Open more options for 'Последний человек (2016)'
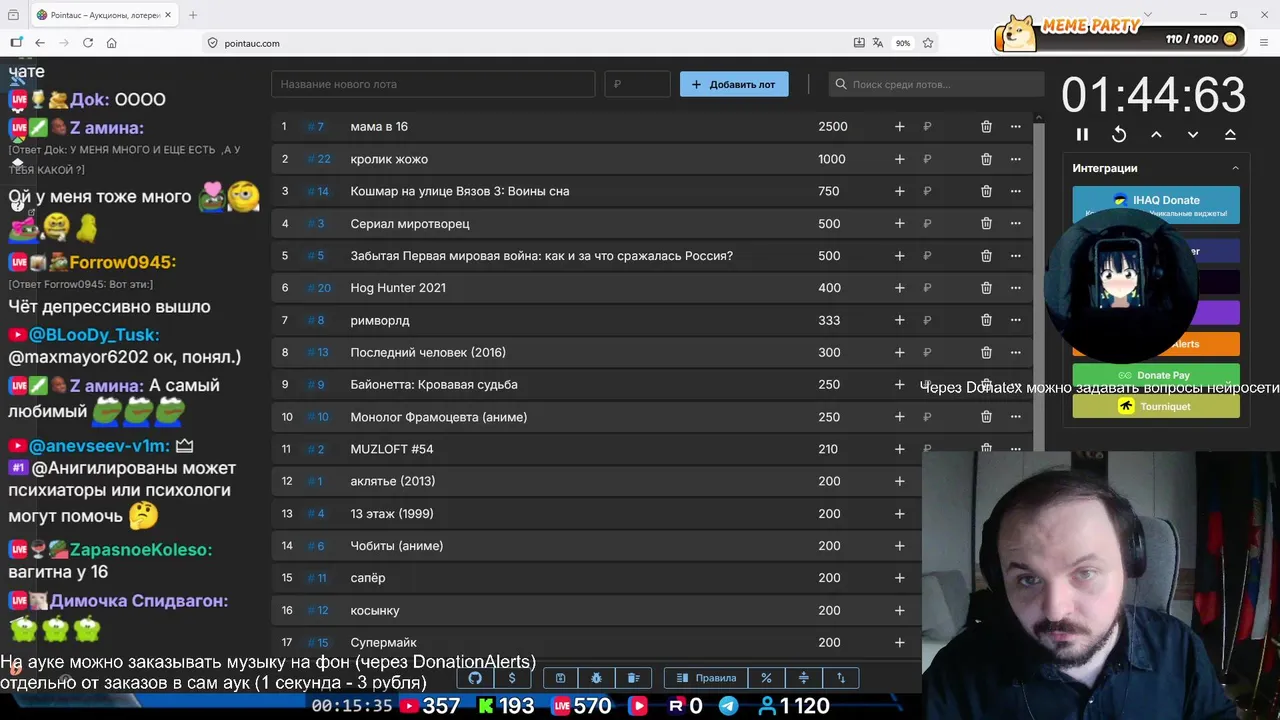1280x720 pixels. tap(1015, 352)
